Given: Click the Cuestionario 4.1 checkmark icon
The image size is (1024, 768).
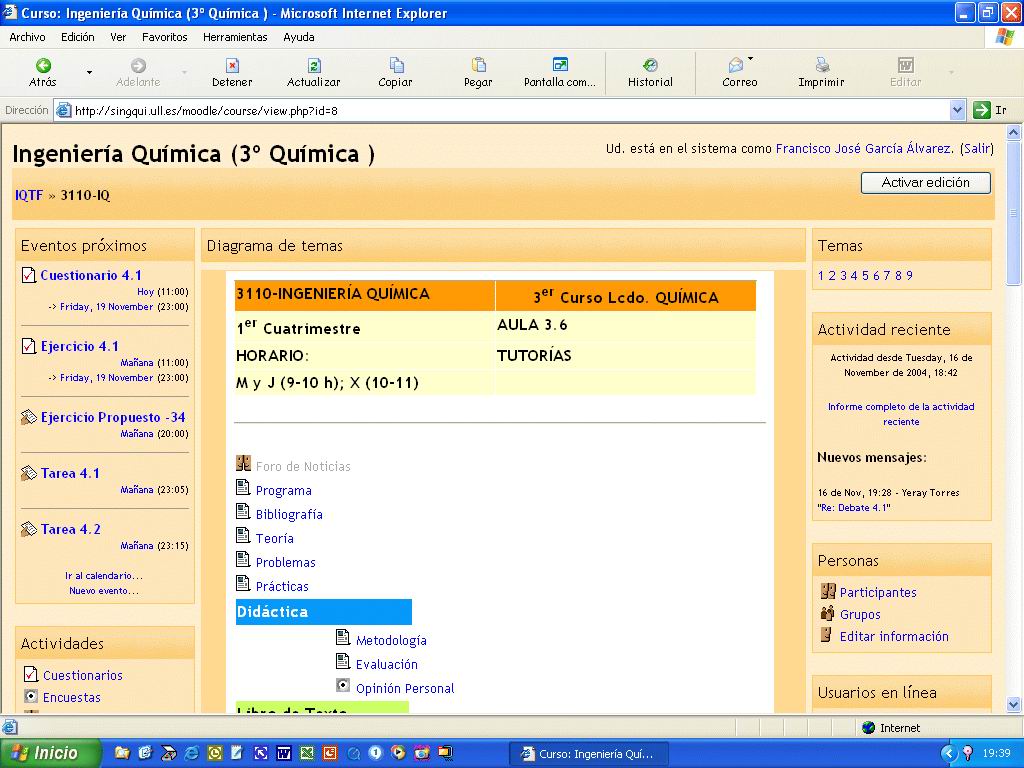Looking at the screenshot, I should click(x=28, y=275).
